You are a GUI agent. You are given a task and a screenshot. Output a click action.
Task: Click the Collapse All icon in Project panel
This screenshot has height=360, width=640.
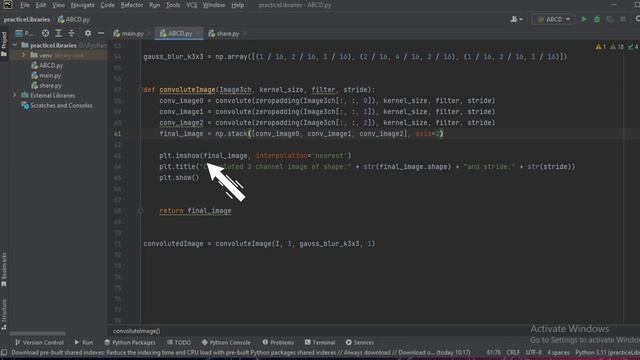click(71, 33)
